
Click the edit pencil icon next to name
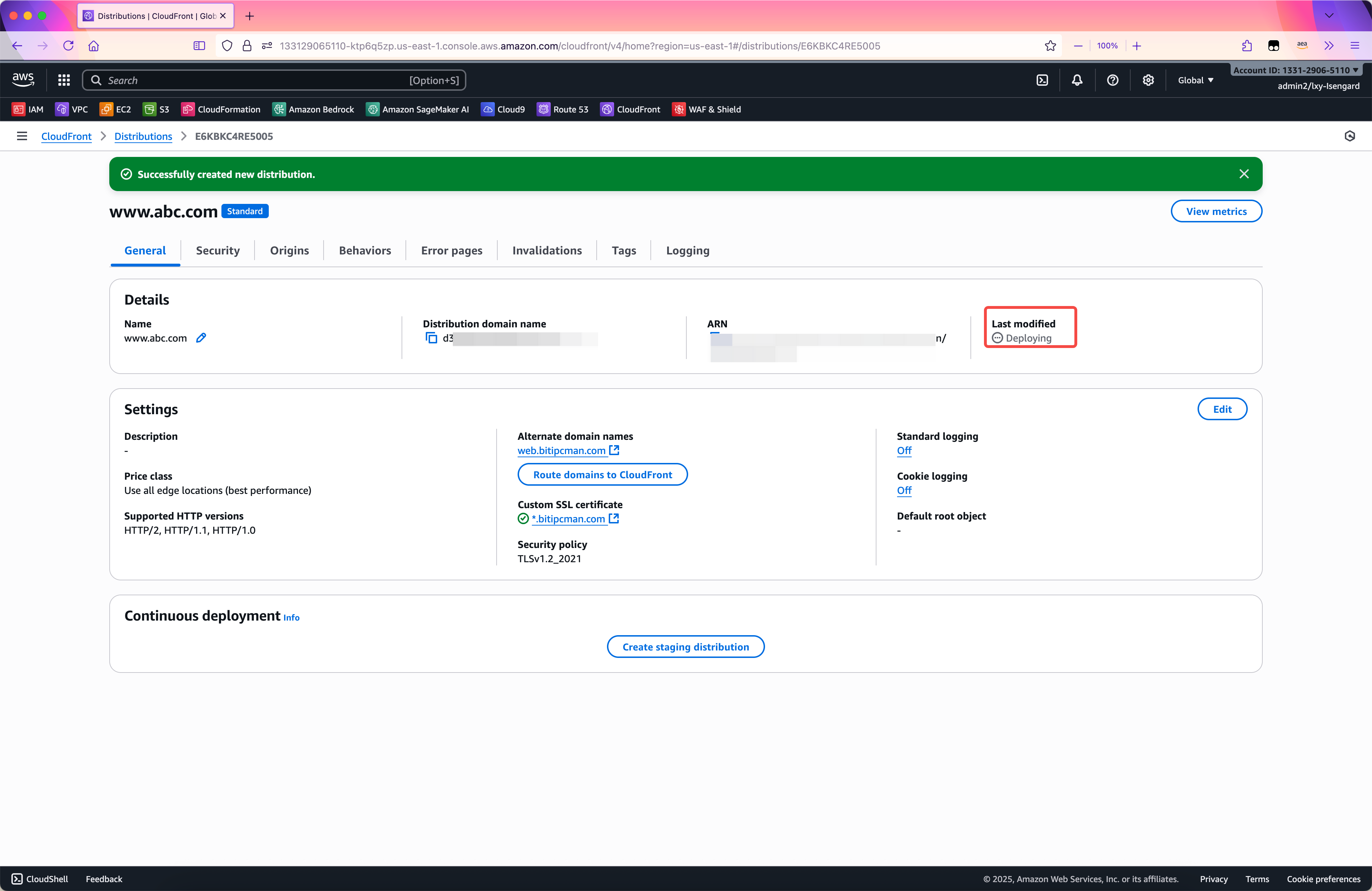pos(201,338)
